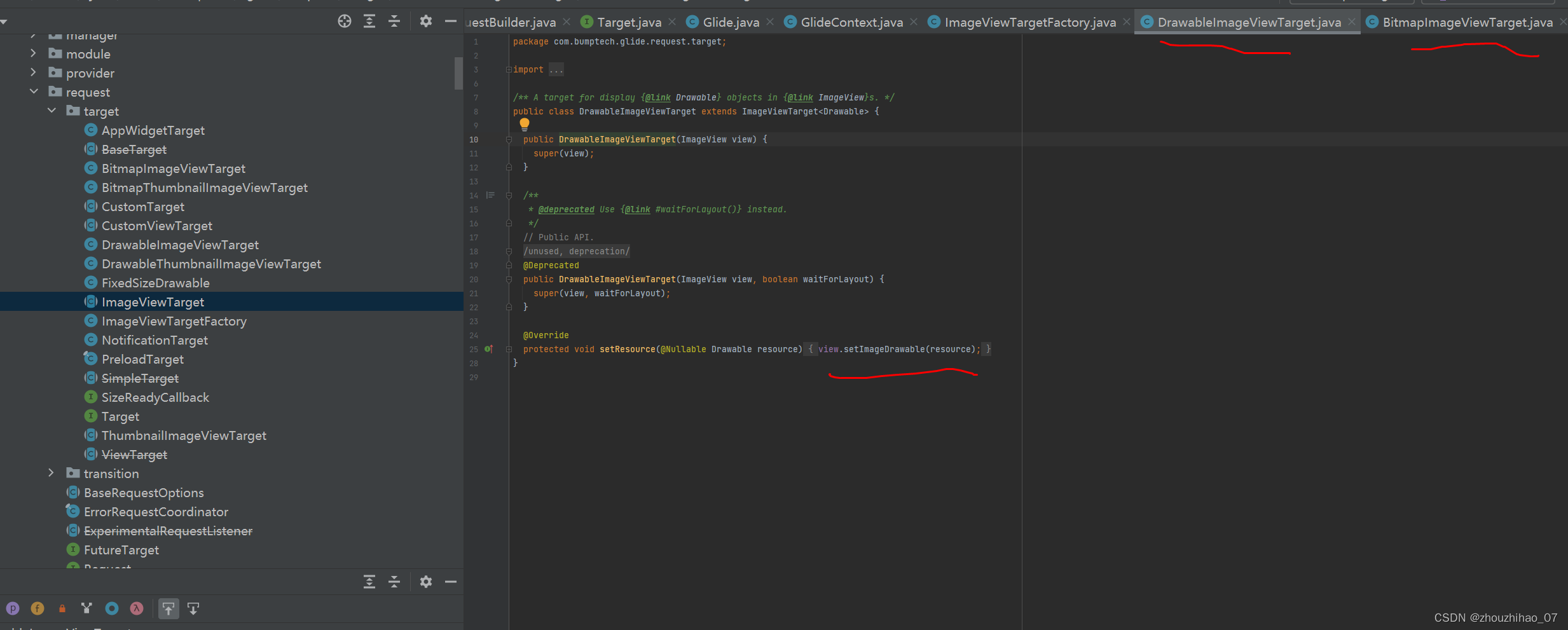Viewport: 1568px width, 630px height.
Task: Expand collapsed import block on line 3
Action: click(508, 69)
